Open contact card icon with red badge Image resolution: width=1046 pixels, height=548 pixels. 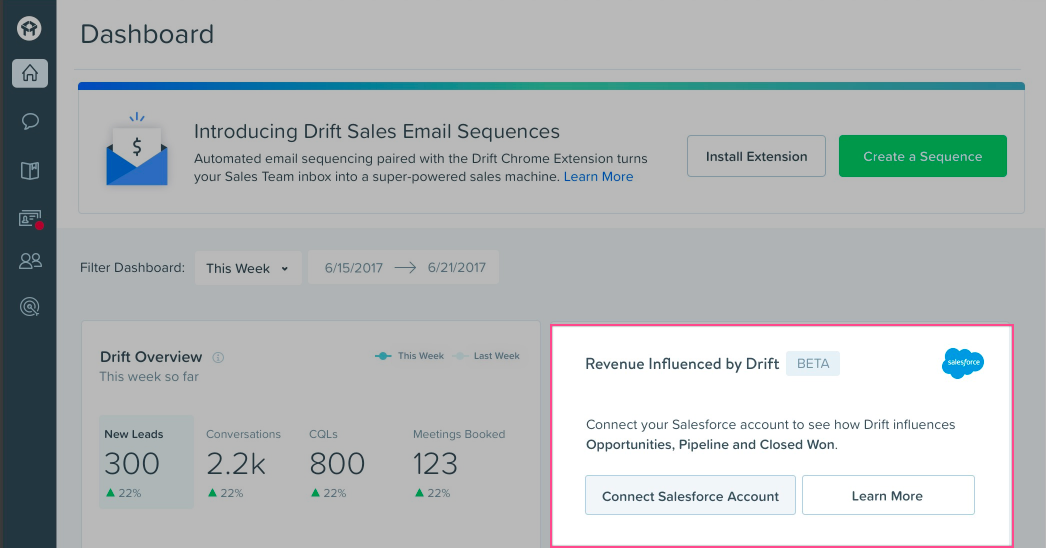(x=31, y=219)
